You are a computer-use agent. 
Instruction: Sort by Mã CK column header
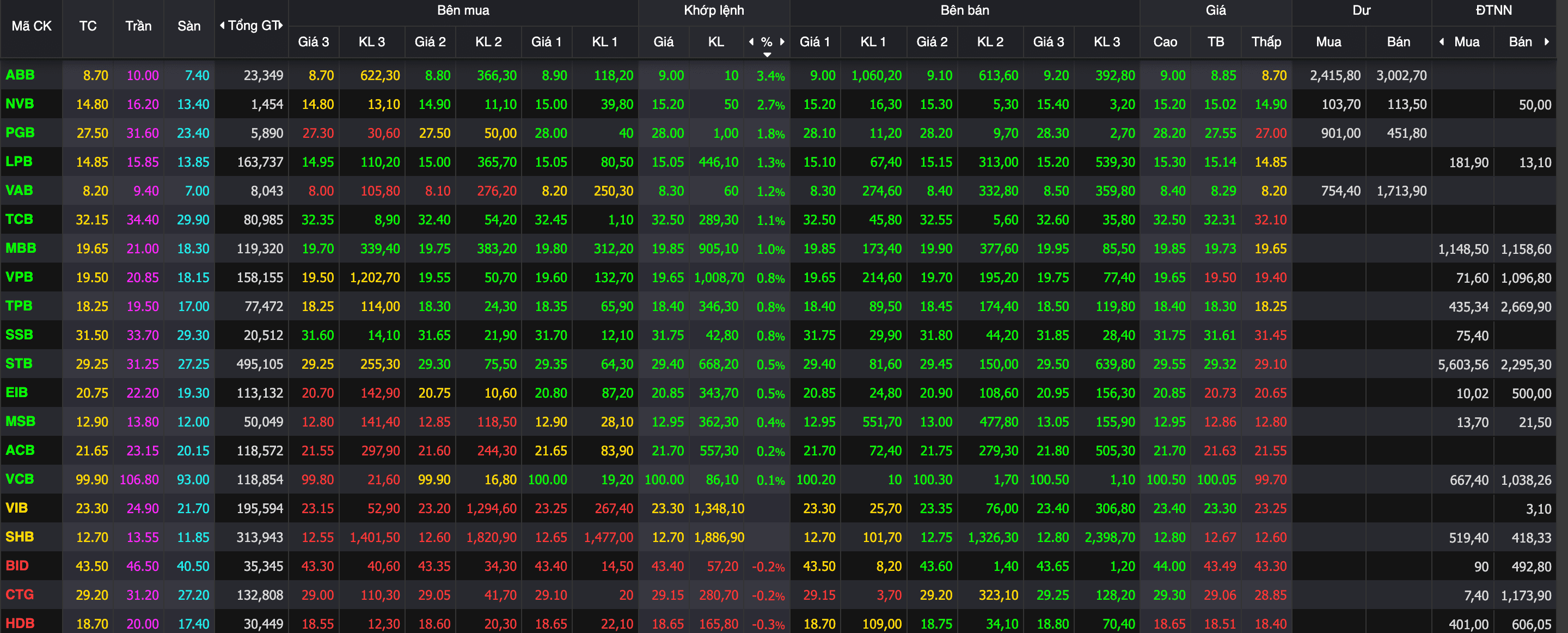click(32, 26)
